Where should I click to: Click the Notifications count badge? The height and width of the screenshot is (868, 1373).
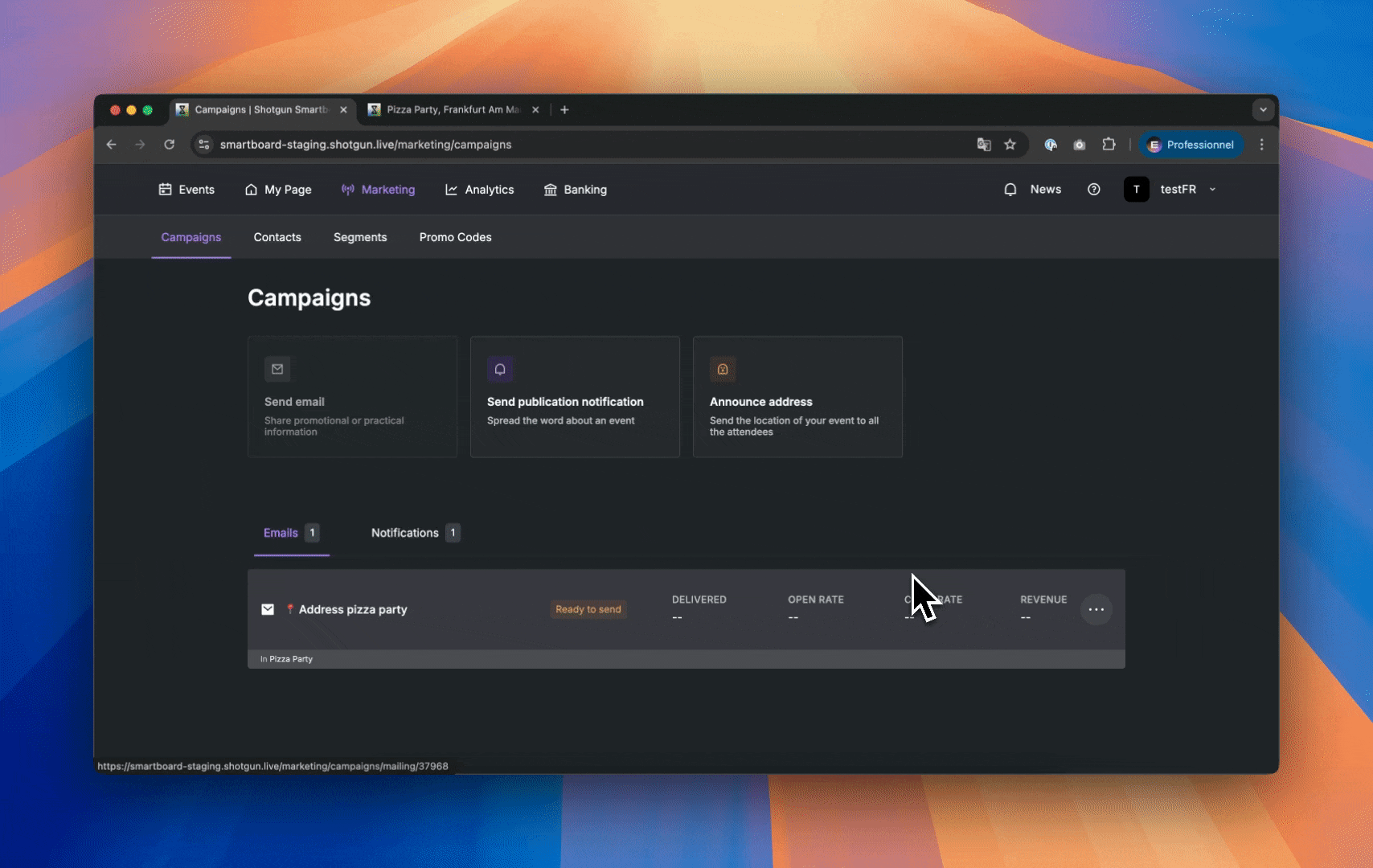pyautogui.click(x=453, y=533)
